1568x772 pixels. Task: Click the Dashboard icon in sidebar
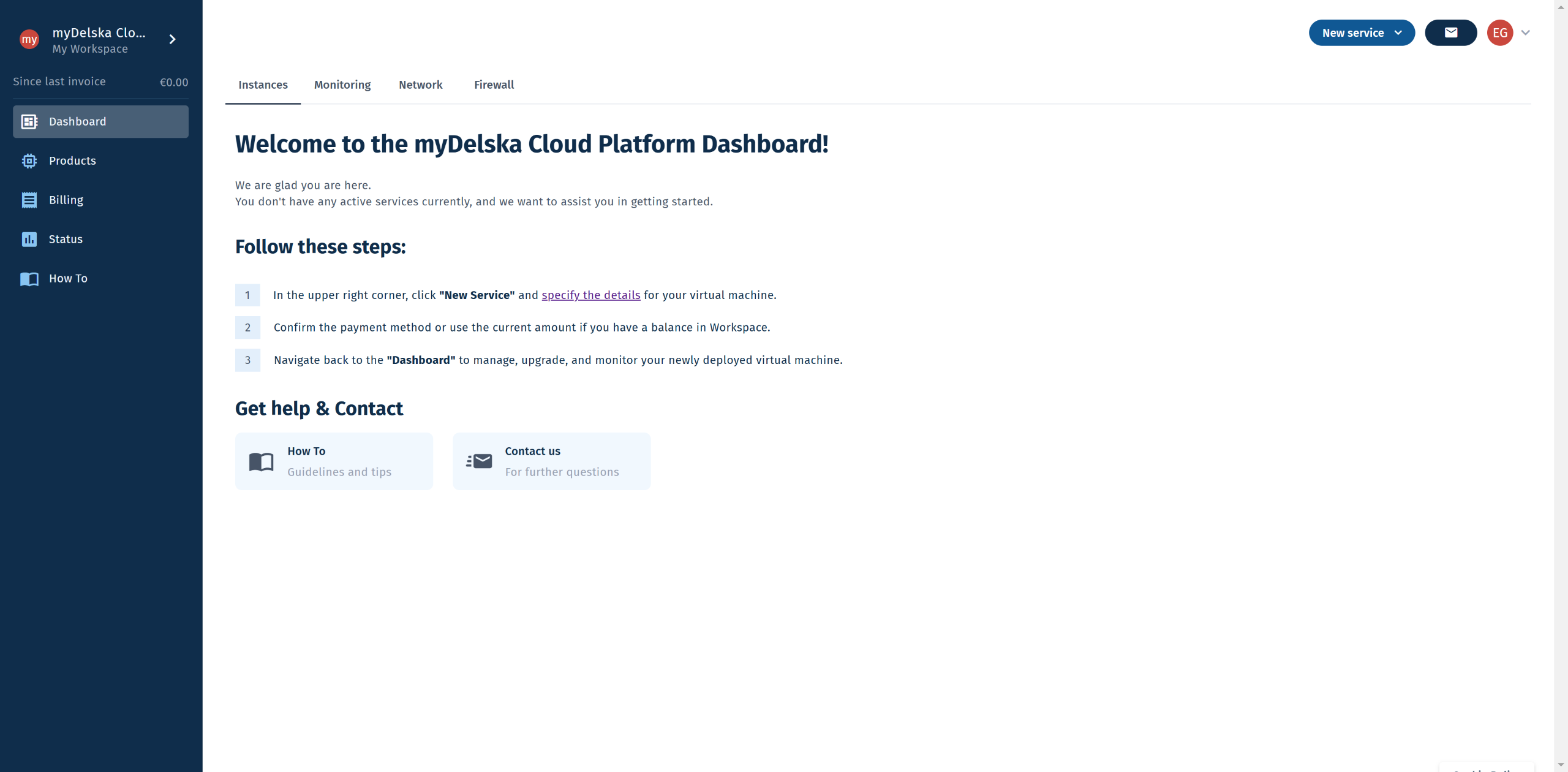[29, 121]
